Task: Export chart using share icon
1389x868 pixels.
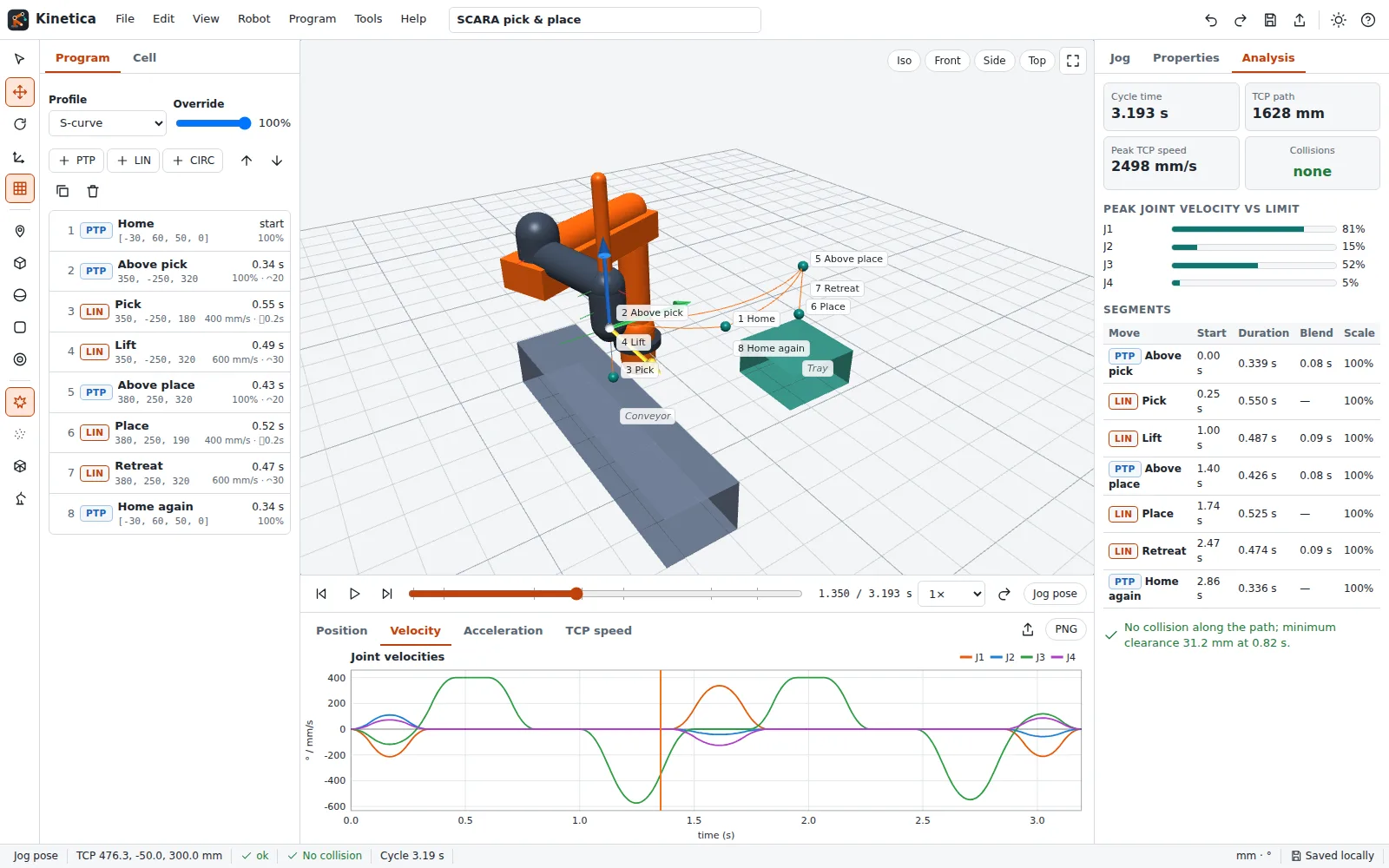Action: point(1028,629)
